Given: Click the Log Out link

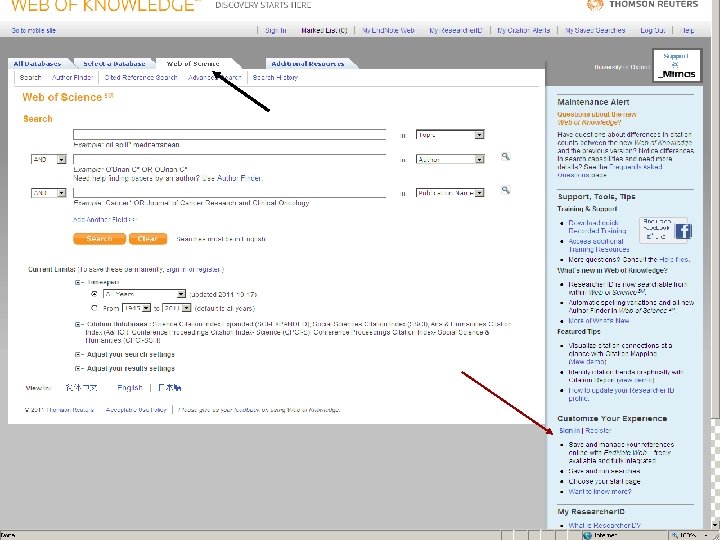Looking at the screenshot, I should (x=652, y=30).
